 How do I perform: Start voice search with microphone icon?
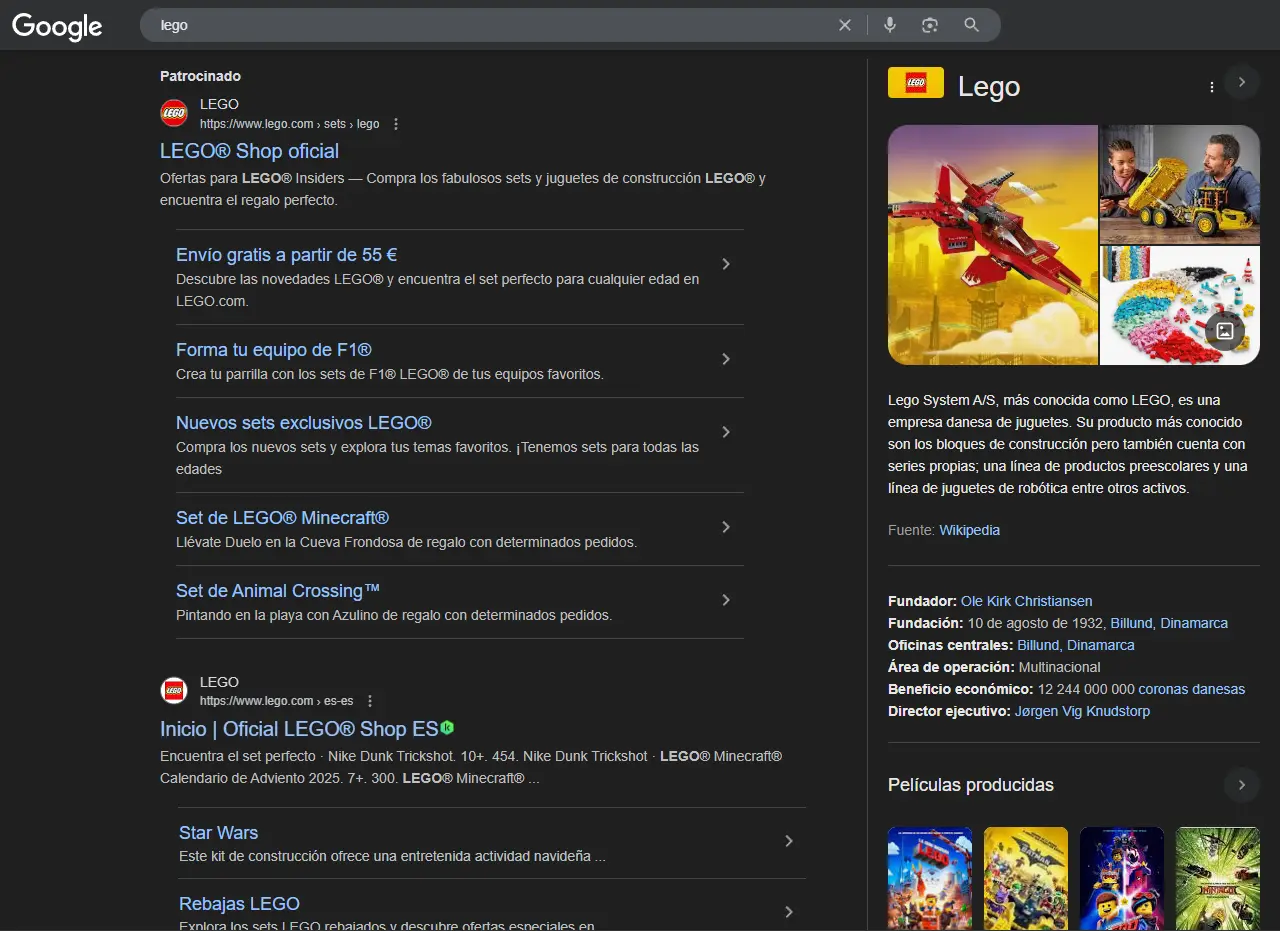coord(890,25)
